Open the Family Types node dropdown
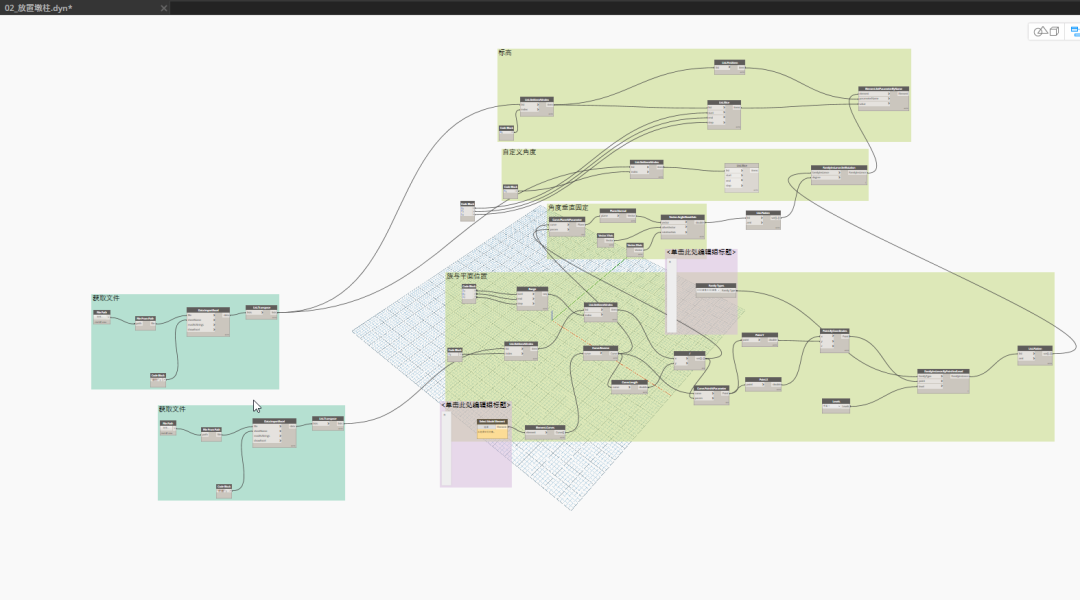This screenshot has width=1080, height=600. click(x=708, y=290)
